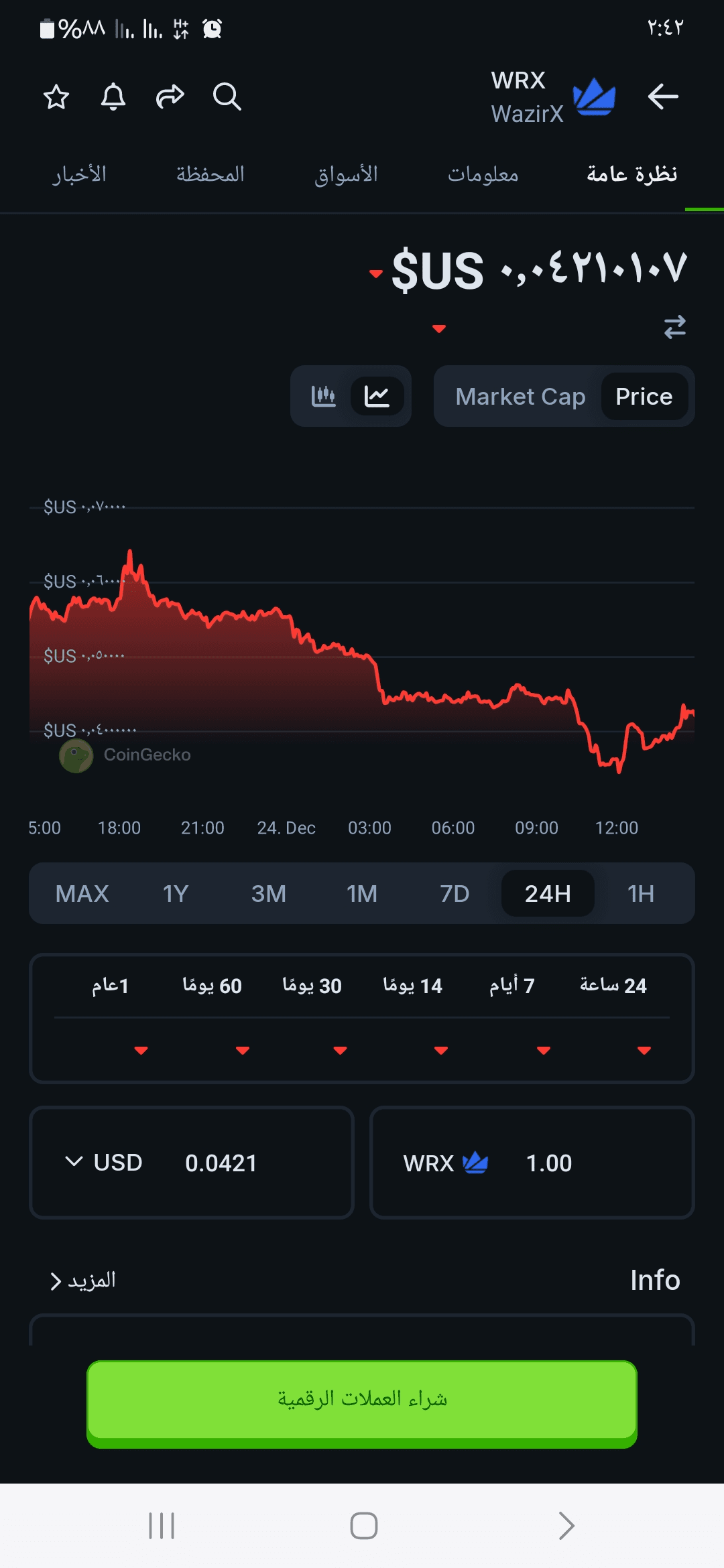Switch to candlestick chart view
724x1568 pixels.
click(323, 396)
